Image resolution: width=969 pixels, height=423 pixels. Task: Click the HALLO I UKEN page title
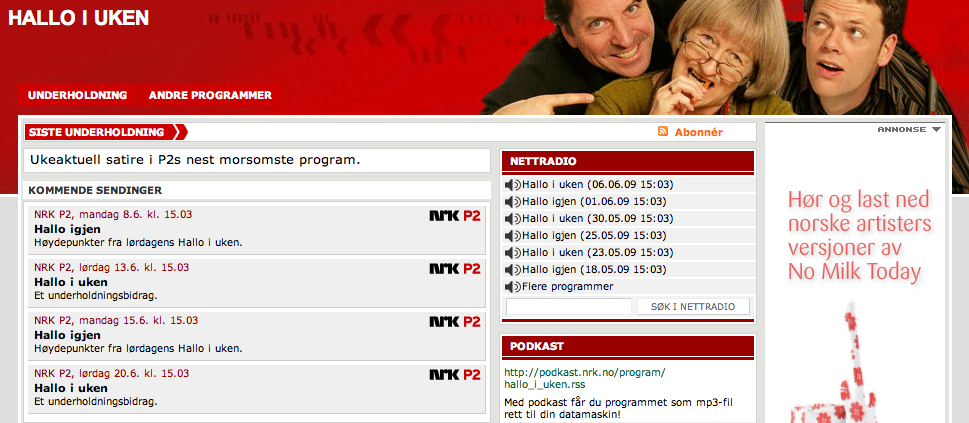pyautogui.click(x=78, y=18)
